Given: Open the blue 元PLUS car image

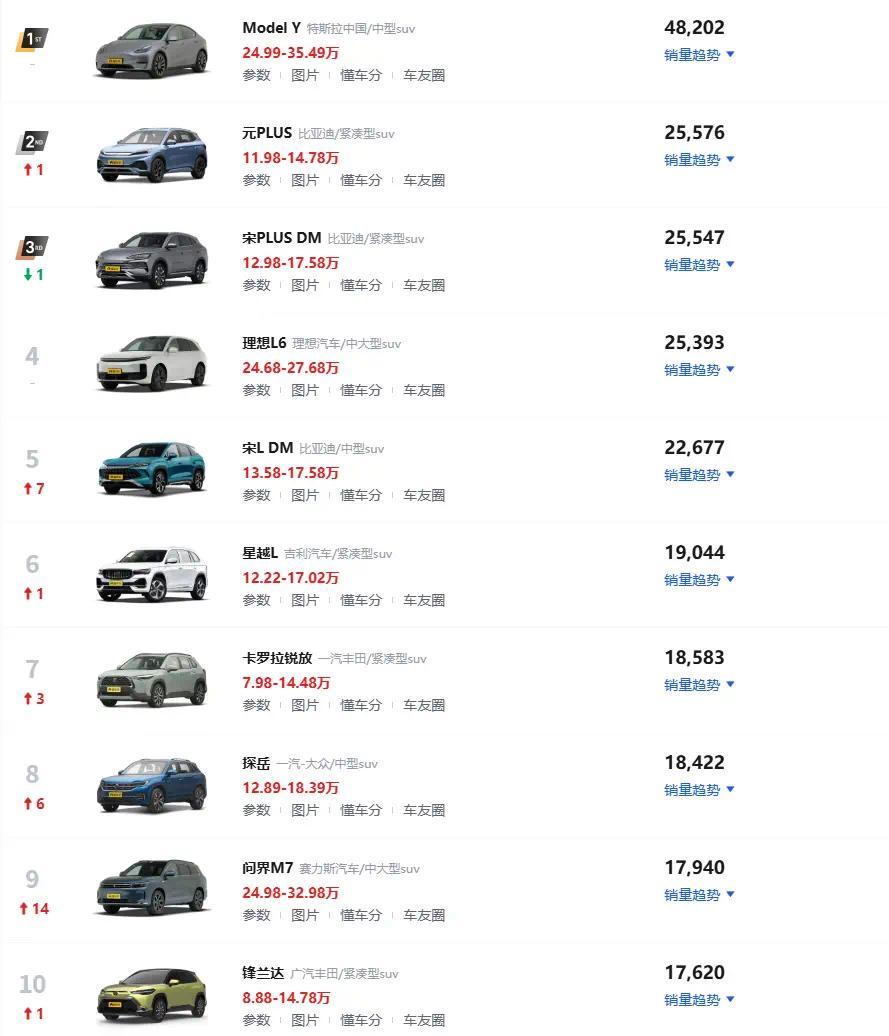Looking at the screenshot, I should (152, 156).
